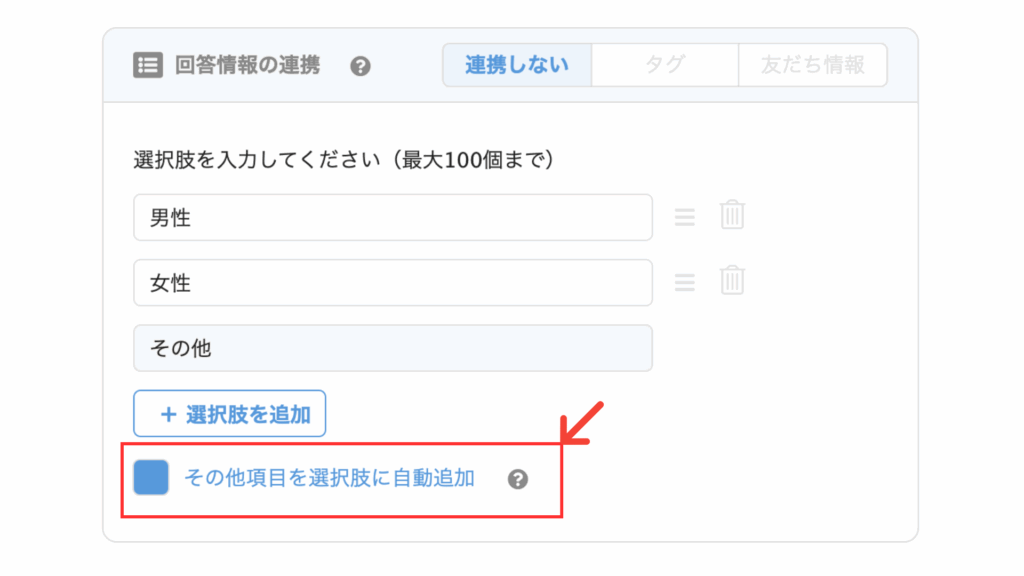Open help for その他項目を選択肢に自動追加
Viewport: 1024px width, 576px height.
point(518,479)
